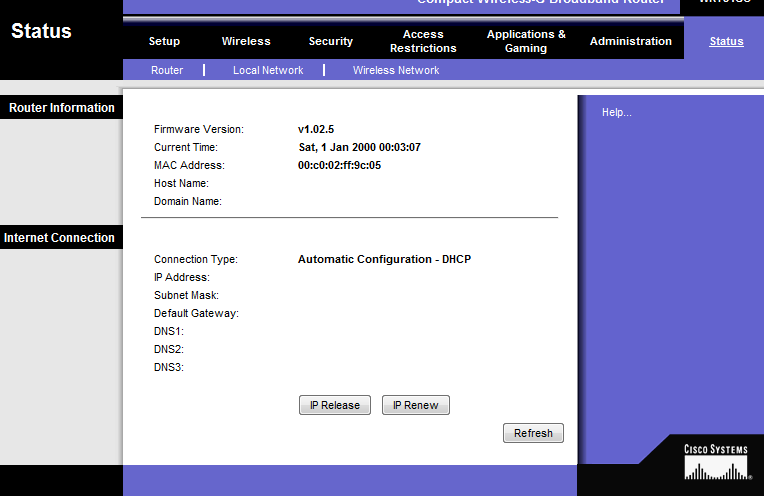The height and width of the screenshot is (496, 764).
Task: Select the Applications & Gaming tab
Action: (x=526, y=41)
